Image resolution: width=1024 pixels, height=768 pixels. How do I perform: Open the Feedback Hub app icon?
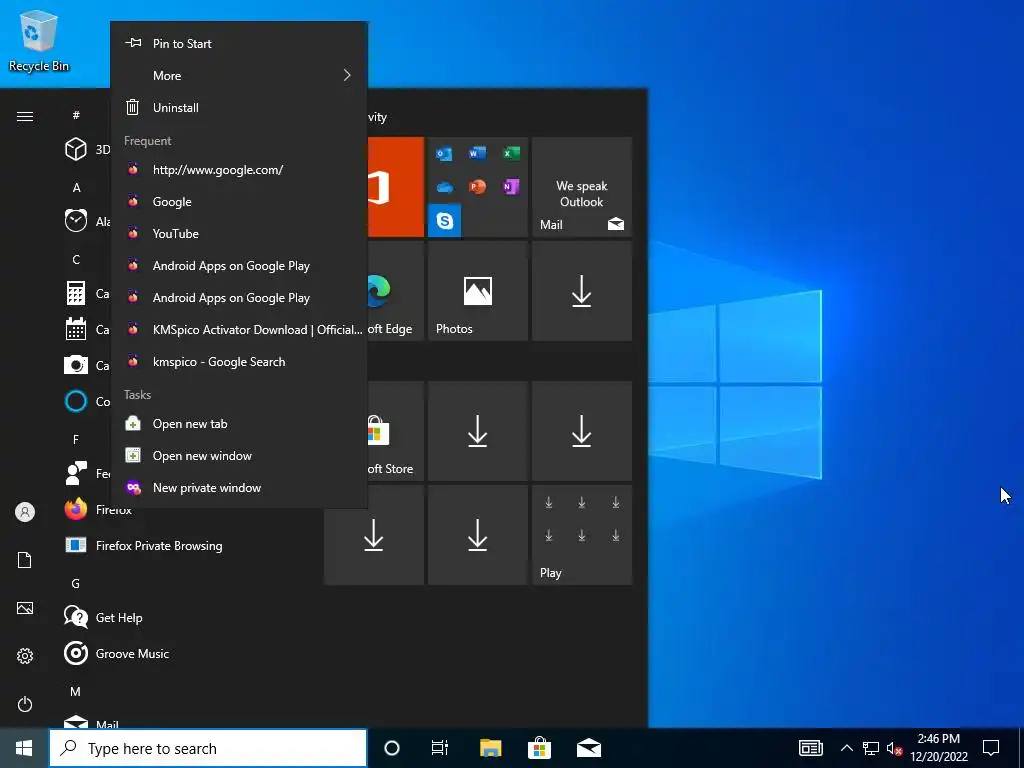[76, 473]
